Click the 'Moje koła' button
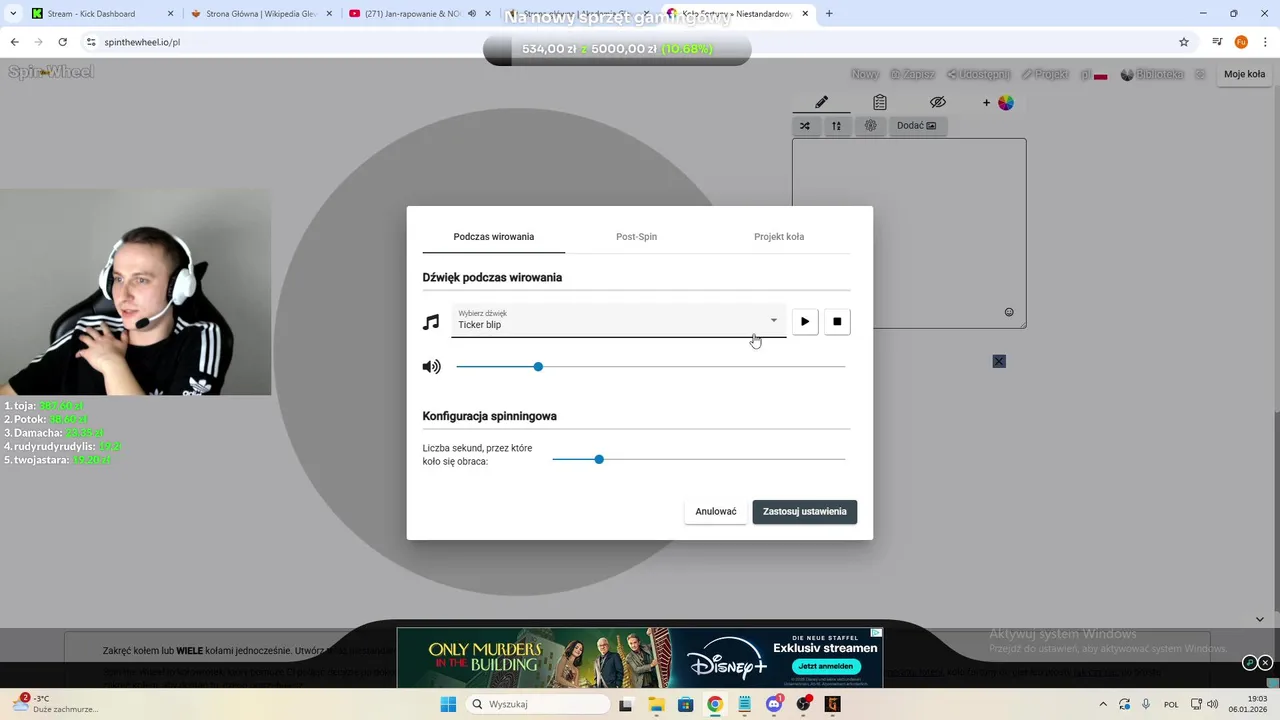This screenshot has height=720, width=1280. pos(1244,74)
